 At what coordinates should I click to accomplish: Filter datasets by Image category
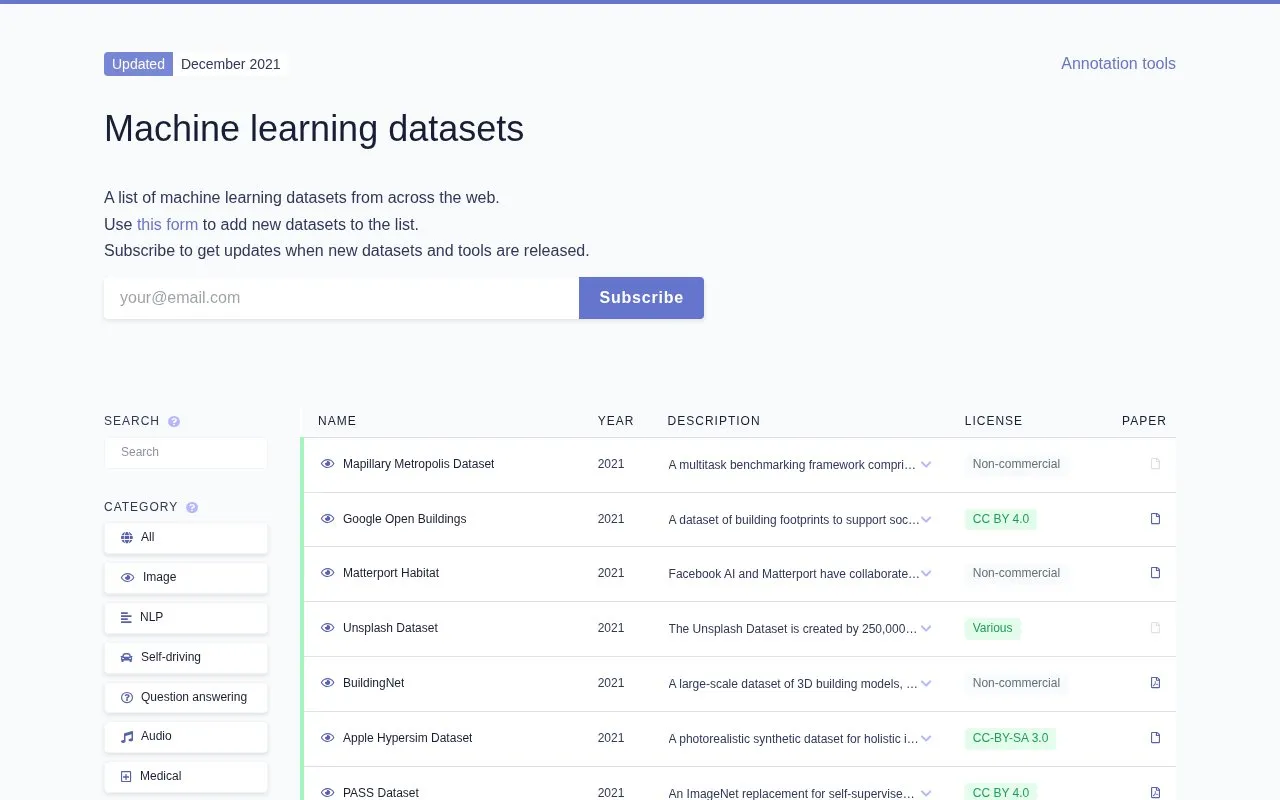(x=186, y=577)
